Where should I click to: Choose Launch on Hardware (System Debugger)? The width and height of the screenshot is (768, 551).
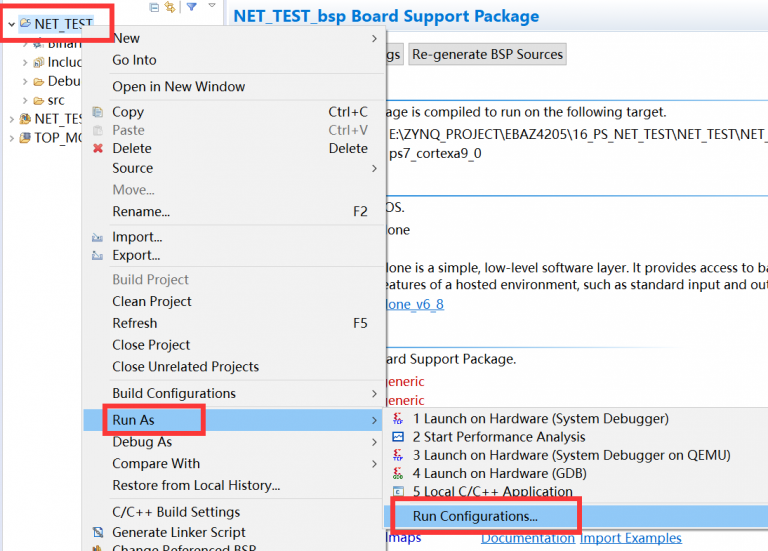point(540,419)
